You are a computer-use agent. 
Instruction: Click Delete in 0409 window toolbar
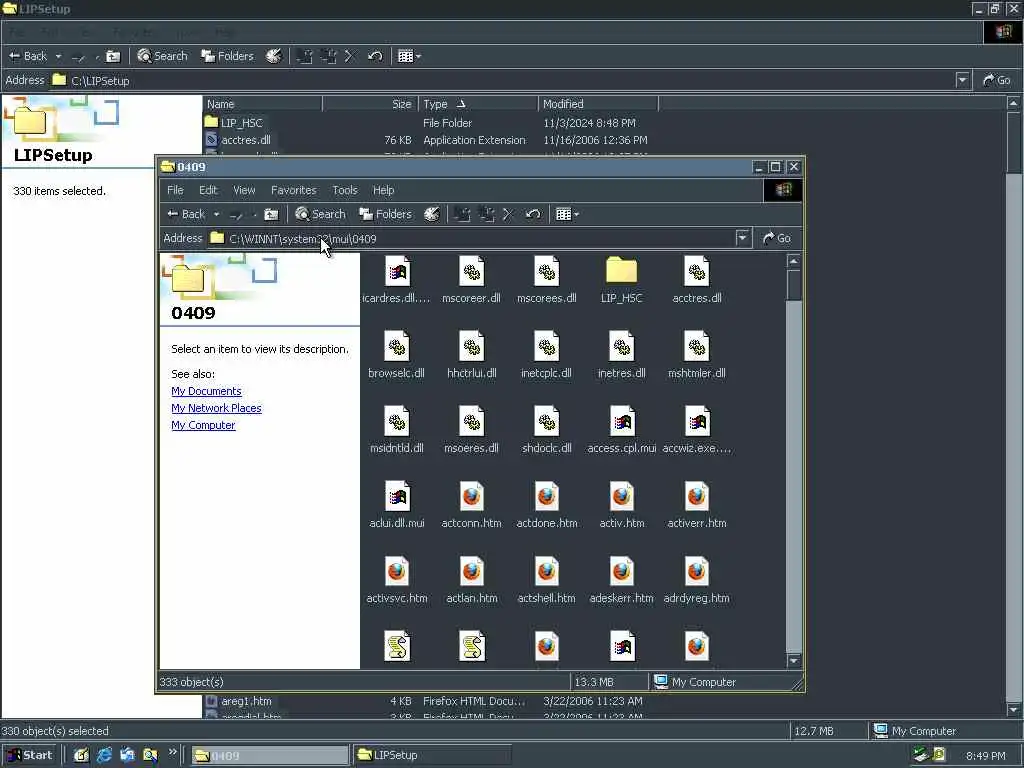508,214
